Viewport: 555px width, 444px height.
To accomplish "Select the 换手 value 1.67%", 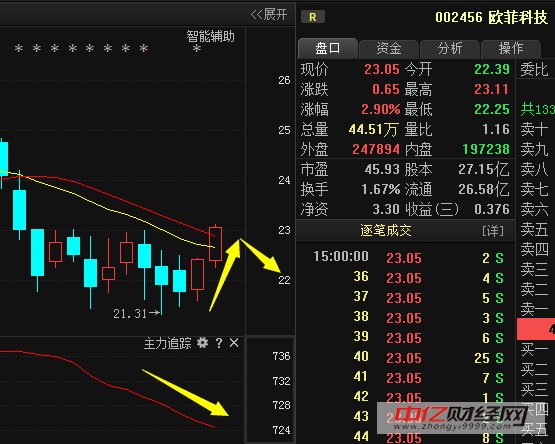I will tap(381, 189).
